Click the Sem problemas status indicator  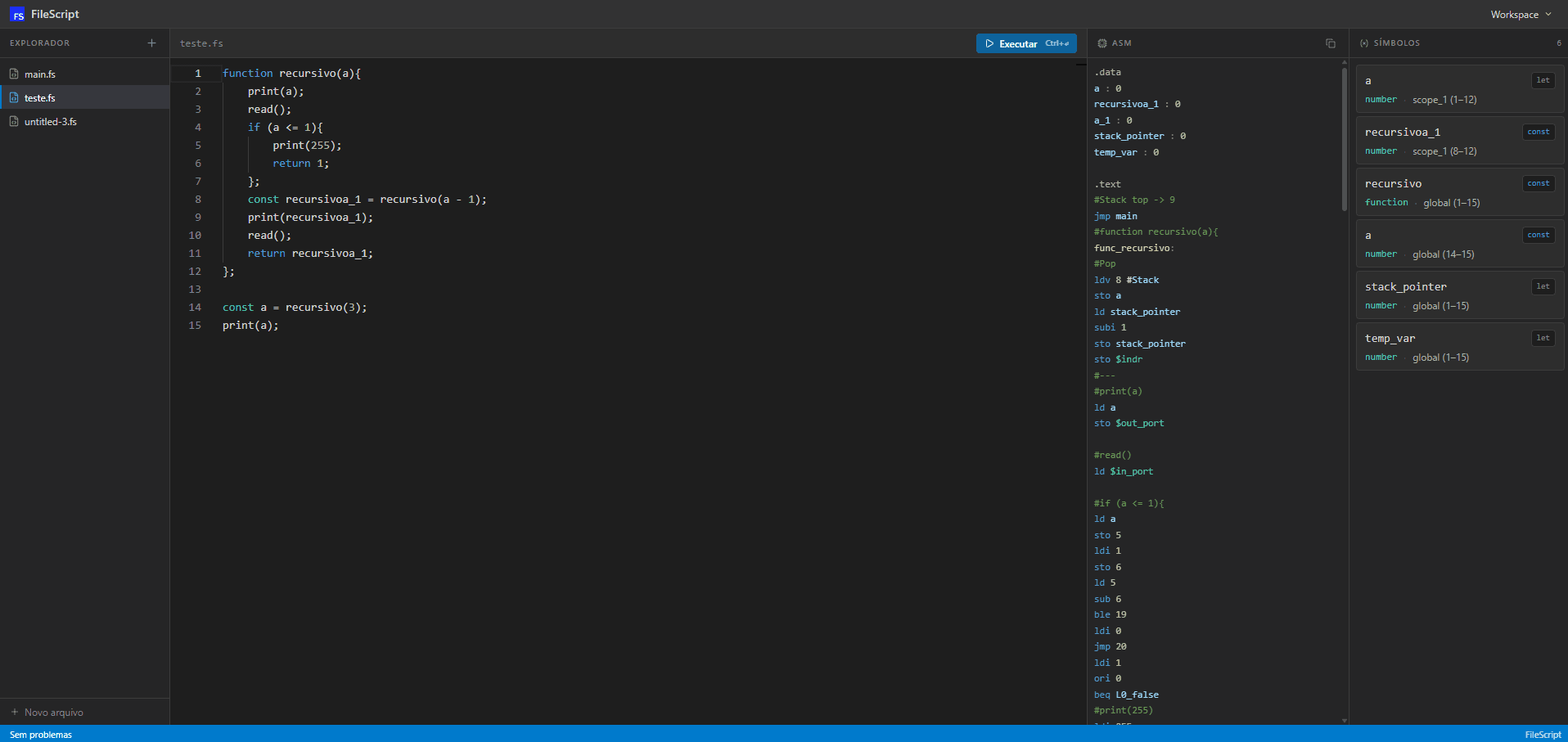pos(41,735)
